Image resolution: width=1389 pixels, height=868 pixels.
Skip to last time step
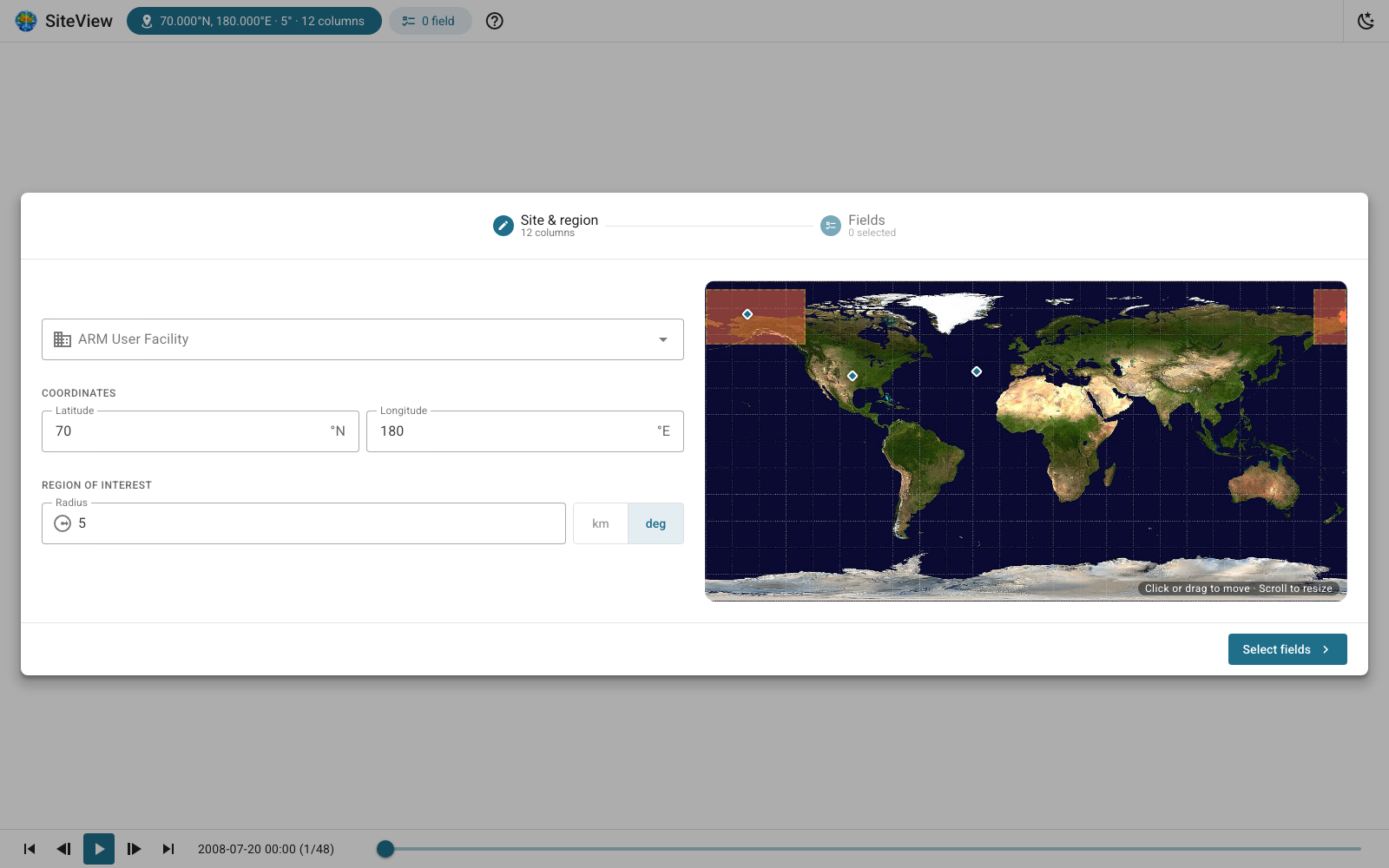tap(168, 849)
